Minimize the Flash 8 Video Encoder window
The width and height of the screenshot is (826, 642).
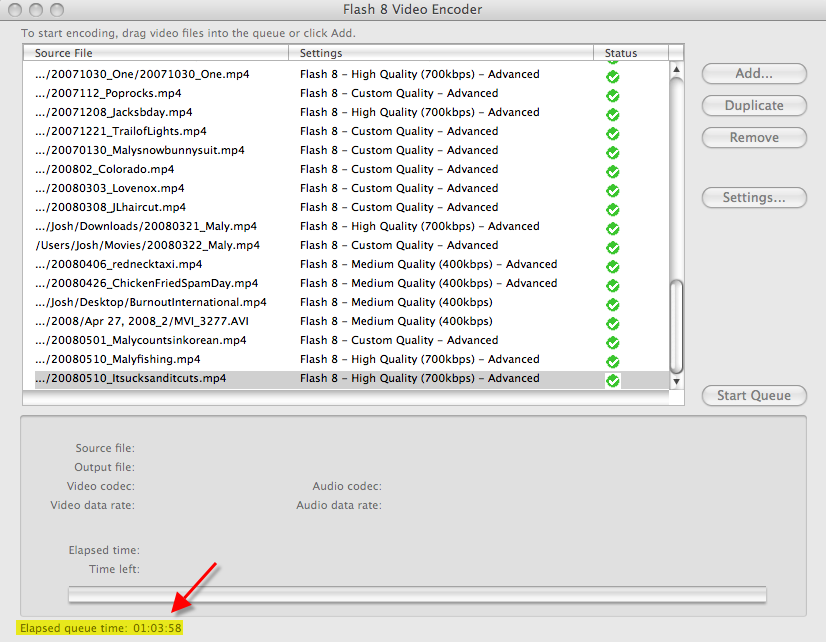(36, 9)
